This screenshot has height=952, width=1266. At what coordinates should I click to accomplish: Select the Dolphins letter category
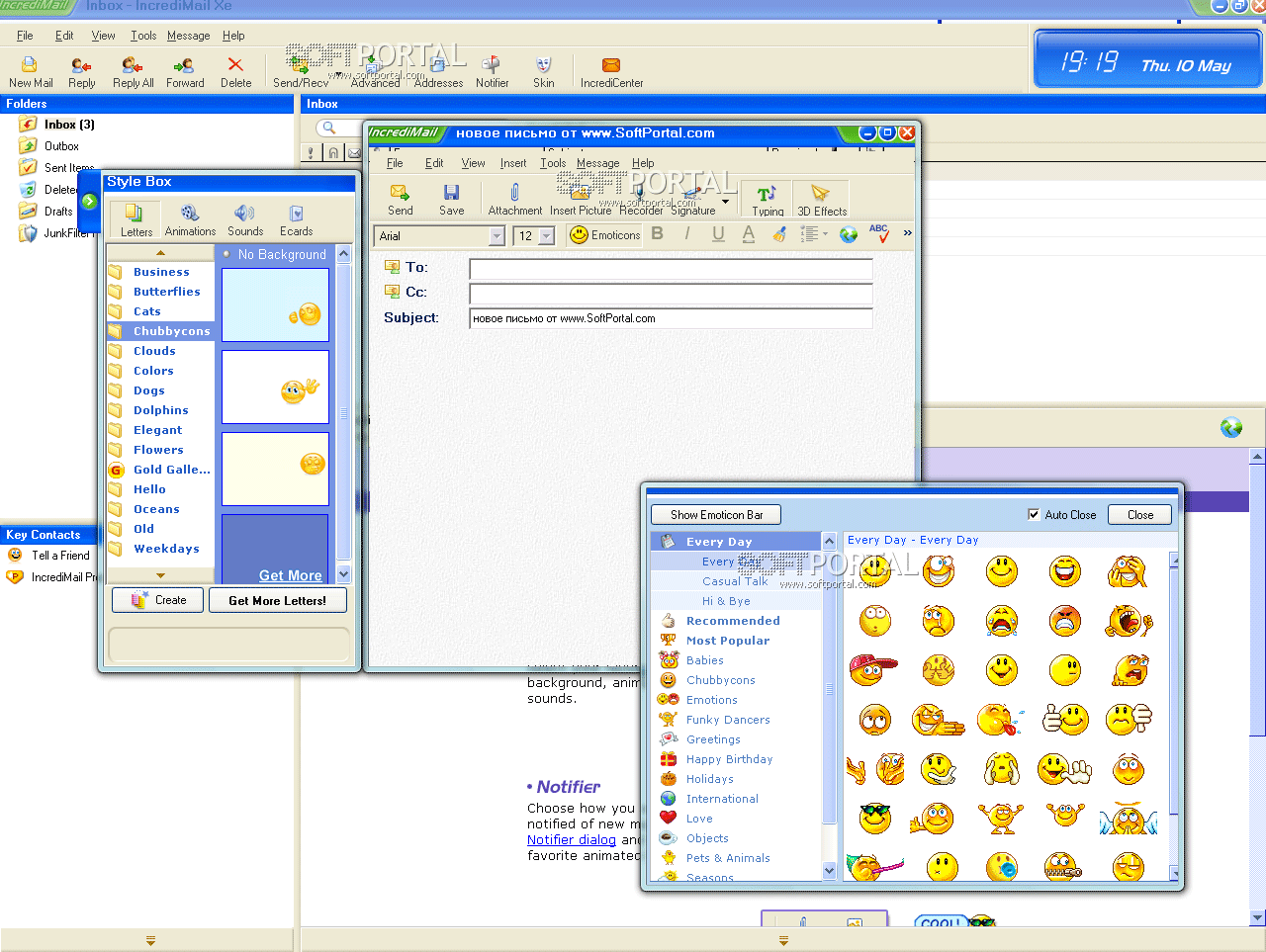pyautogui.click(x=160, y=410)
